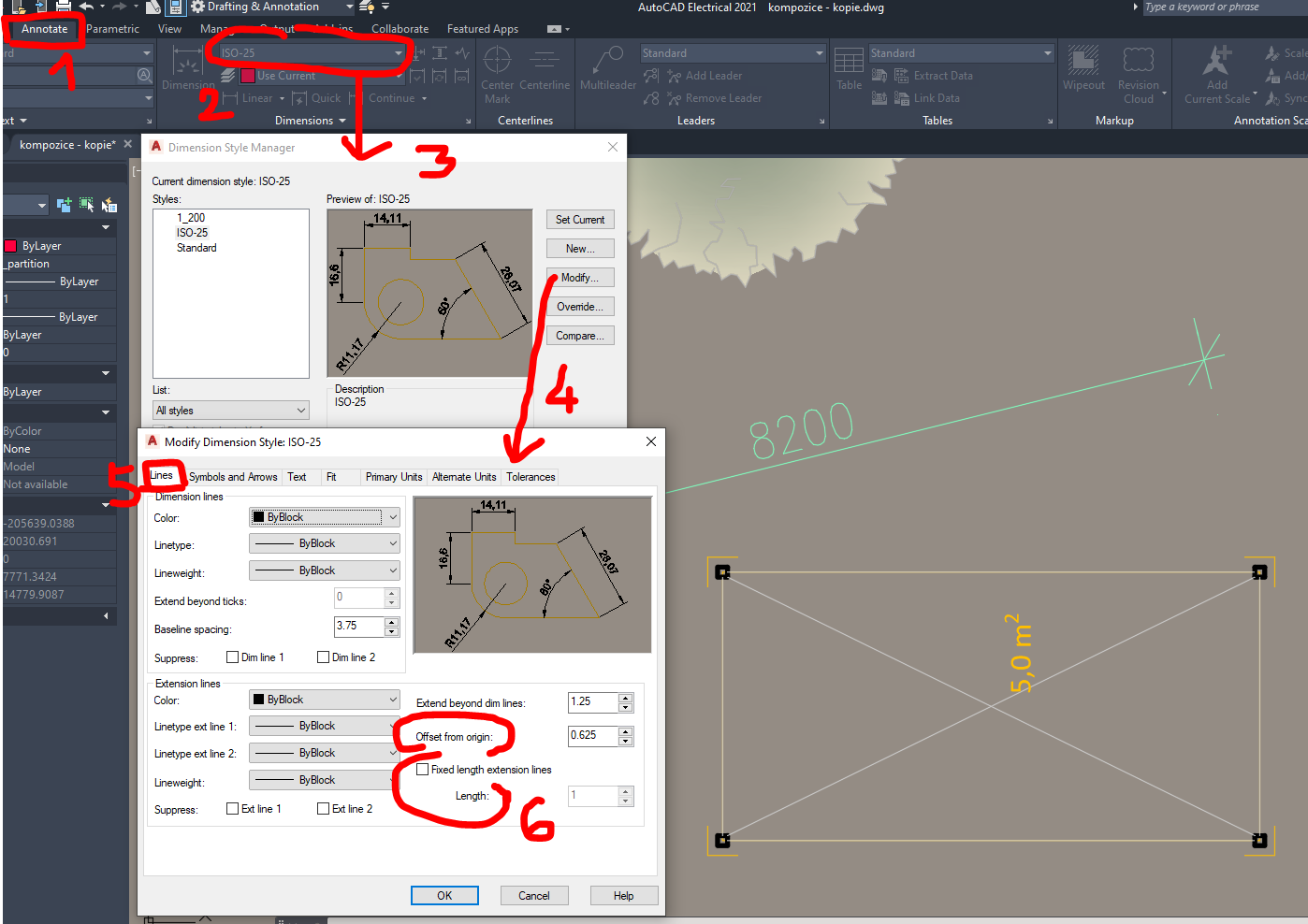
Task: Click the Select Objects icon in Properties palette
Action: pos(86,205)
